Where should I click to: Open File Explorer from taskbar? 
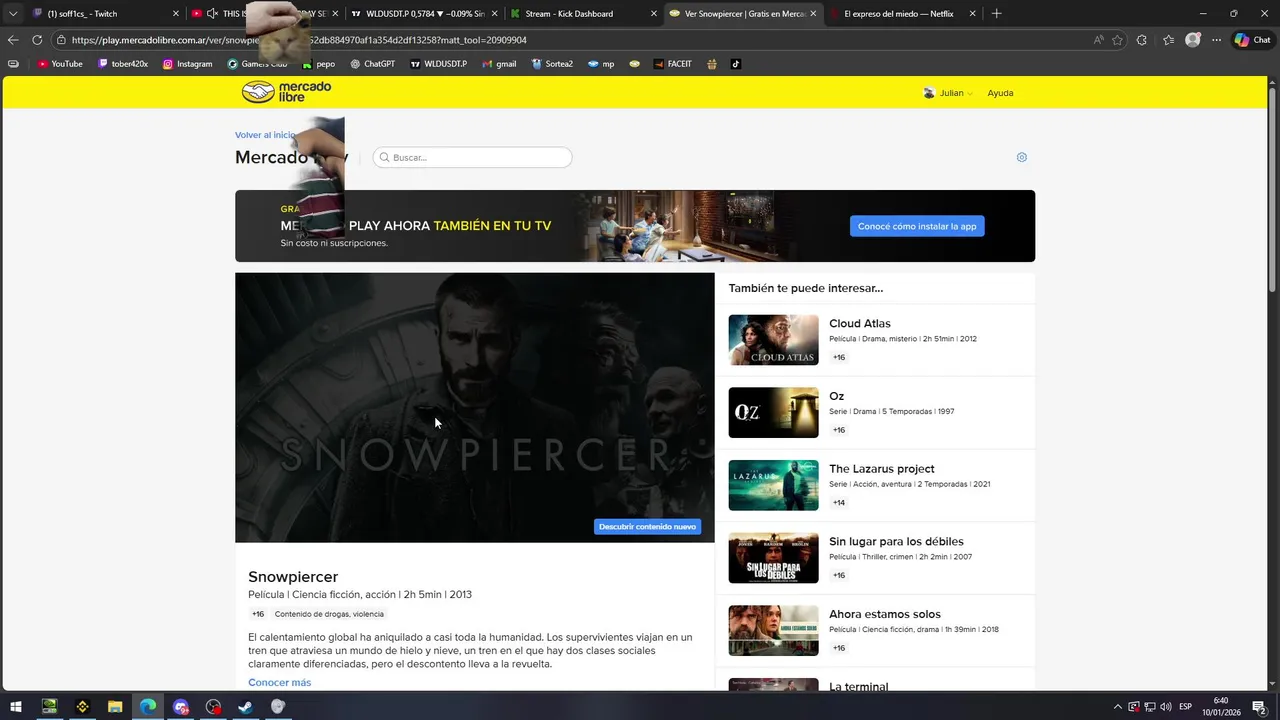tap(115, 706)
